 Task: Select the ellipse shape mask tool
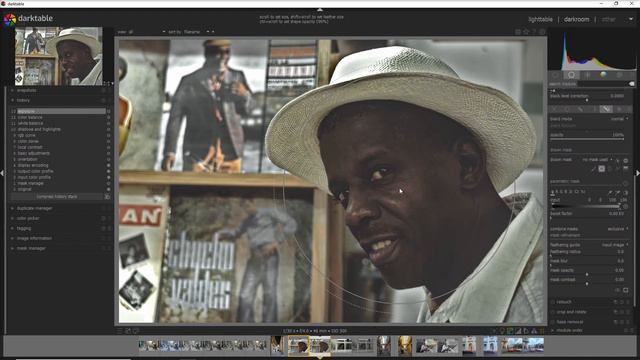[610, 169]
